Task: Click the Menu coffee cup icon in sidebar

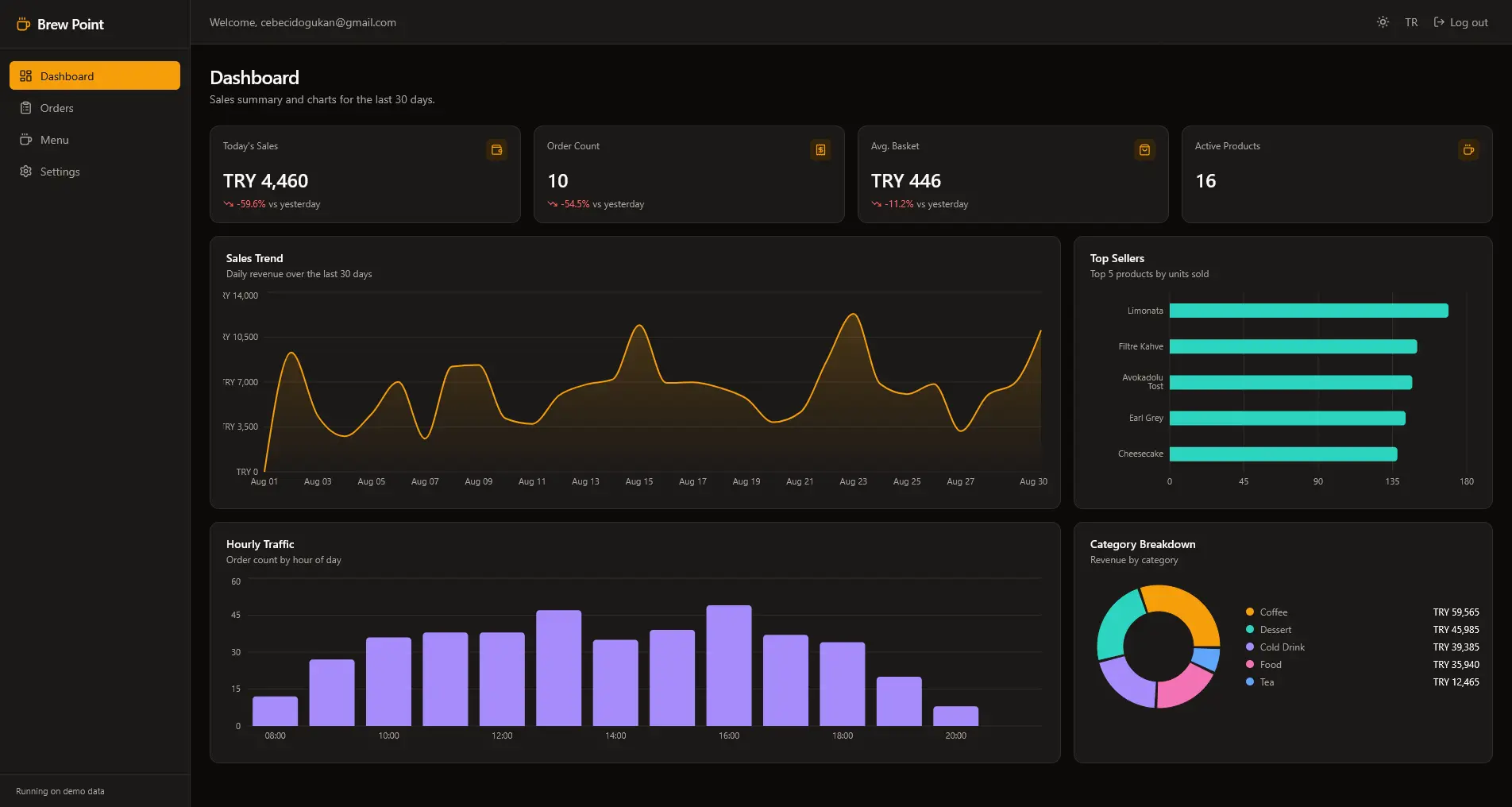Action: (x=25, y=139)
